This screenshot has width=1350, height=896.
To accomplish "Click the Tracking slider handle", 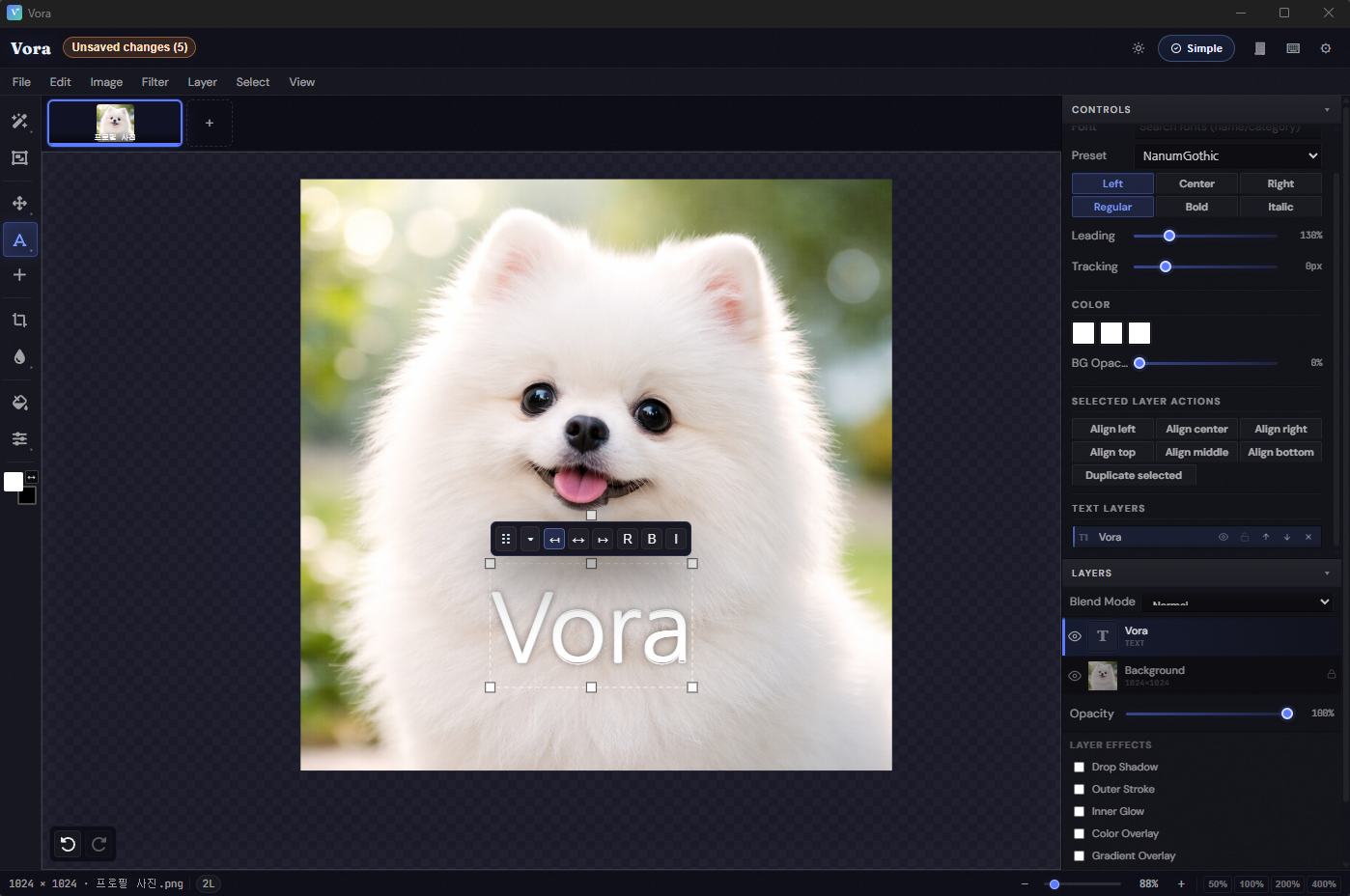I will (1165, 266).
